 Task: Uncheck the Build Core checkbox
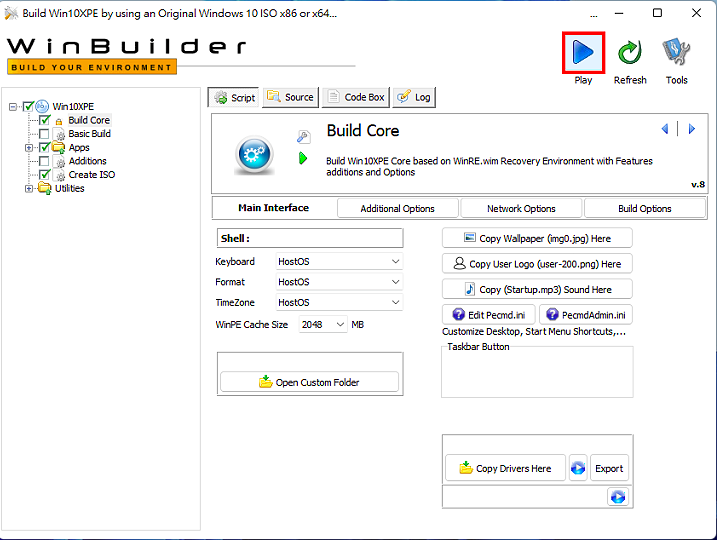pos(44,120)
